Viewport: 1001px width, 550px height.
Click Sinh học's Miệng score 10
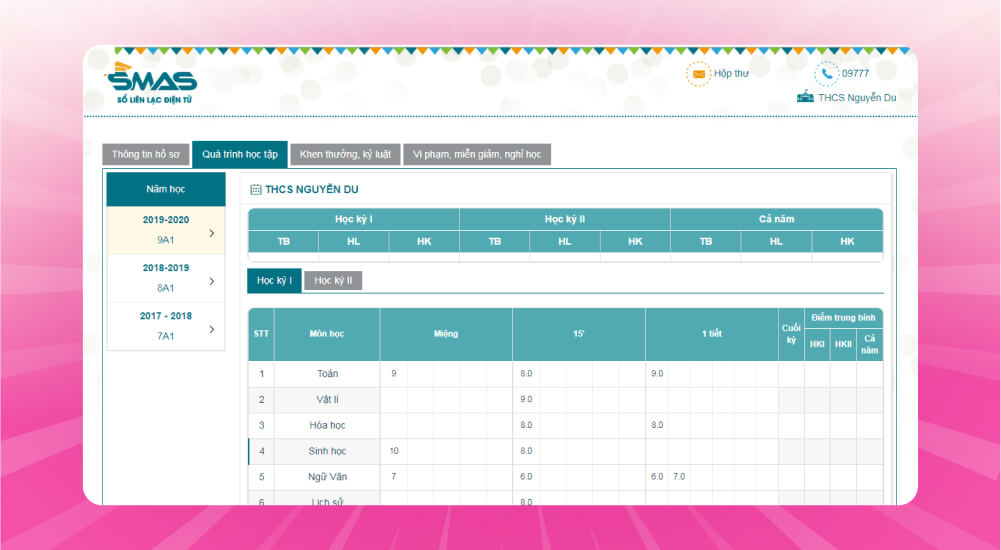(394, 451)
